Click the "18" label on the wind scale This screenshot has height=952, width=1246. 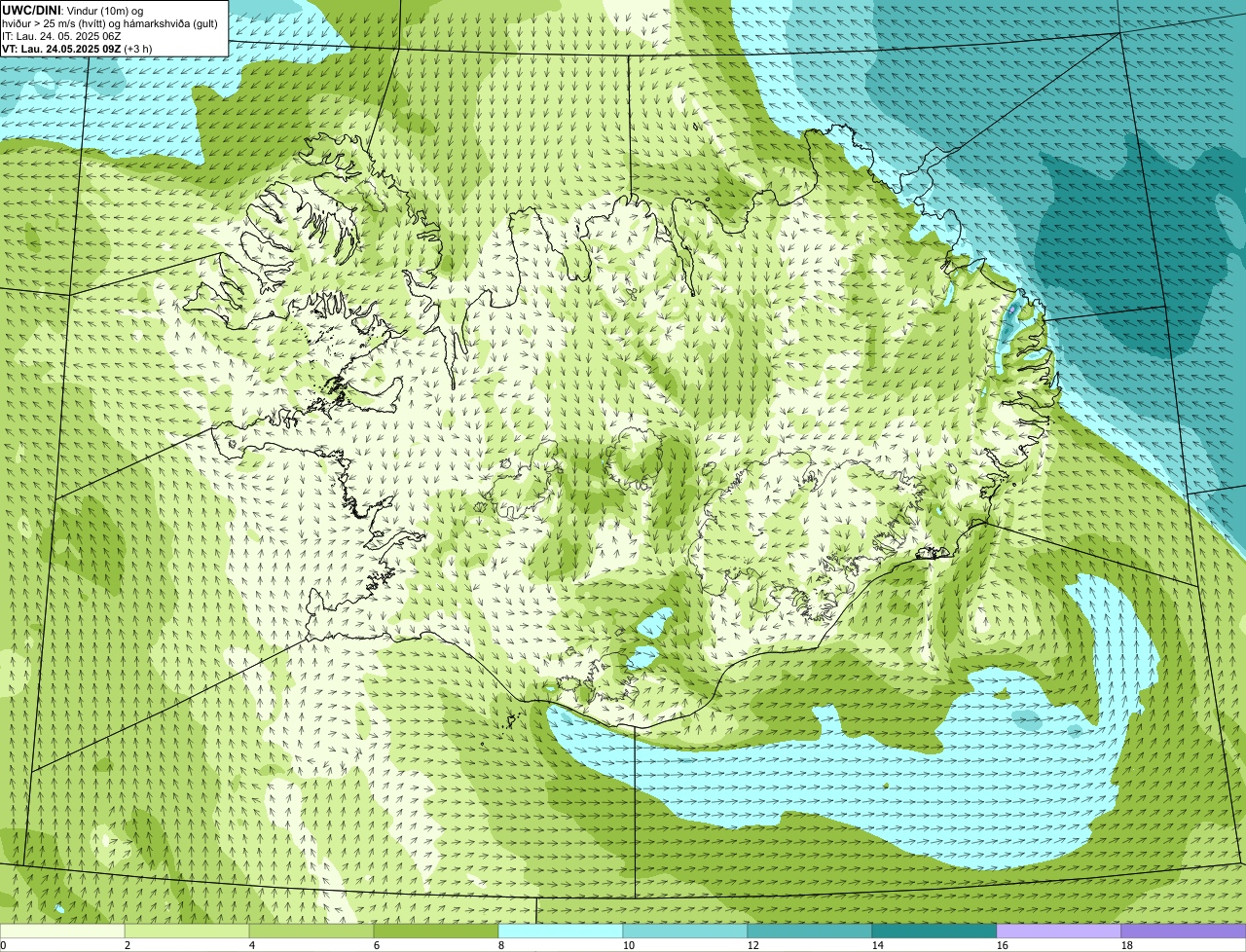tap(1127, 945)
